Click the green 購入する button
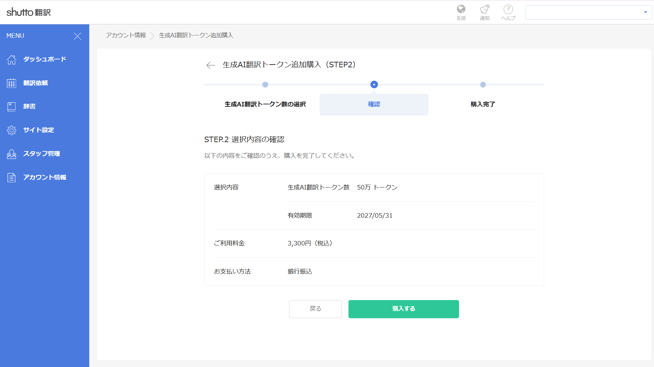The image size is (654, 367). click(x=403, y=309)
